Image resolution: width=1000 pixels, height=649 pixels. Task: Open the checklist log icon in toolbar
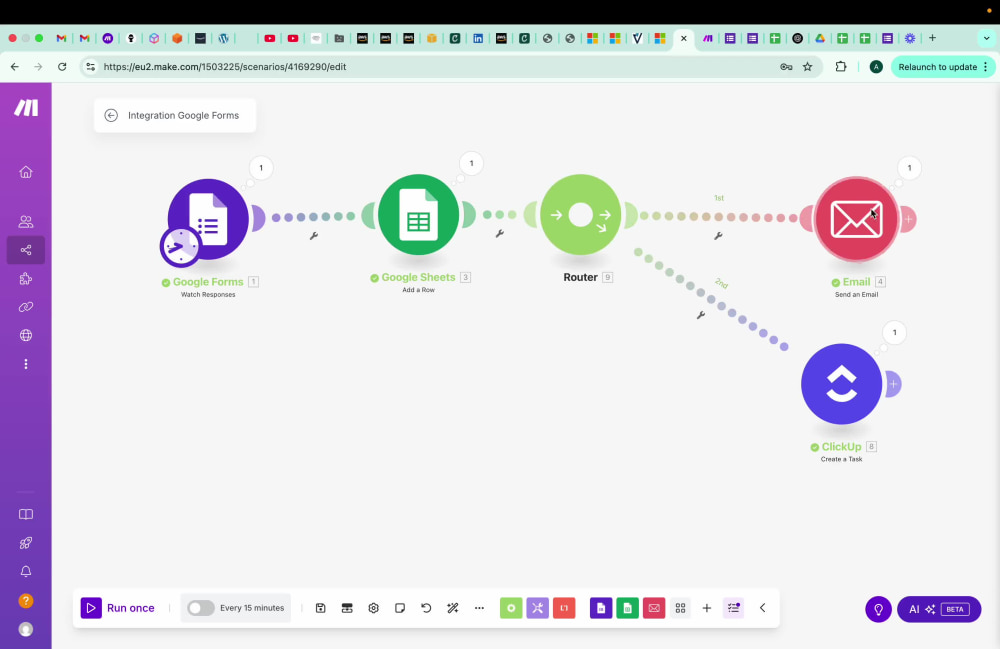coord(733,608)
